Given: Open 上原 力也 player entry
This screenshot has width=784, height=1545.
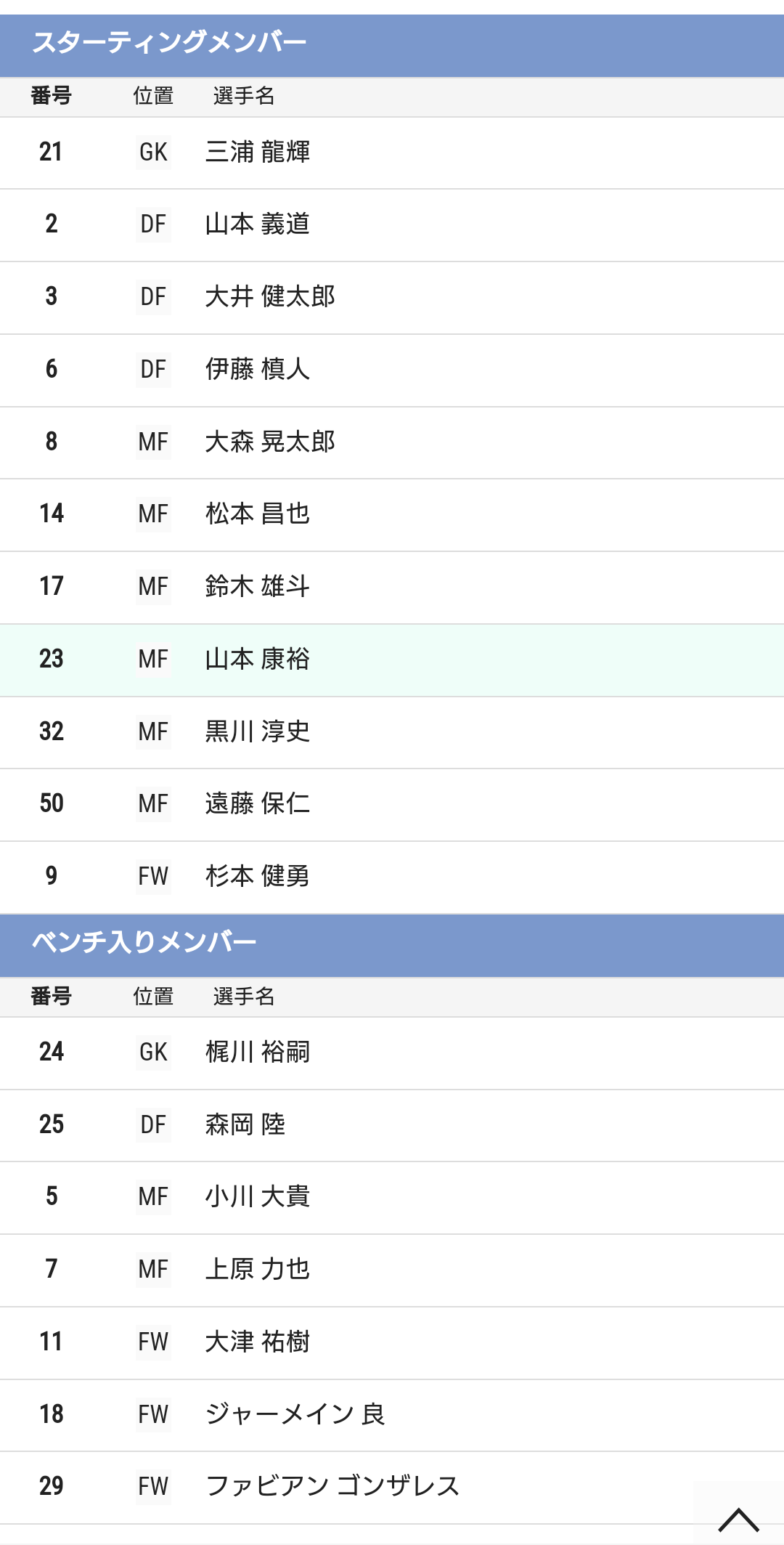Looking at the screenshot, I should click(x=392, y=1270).
